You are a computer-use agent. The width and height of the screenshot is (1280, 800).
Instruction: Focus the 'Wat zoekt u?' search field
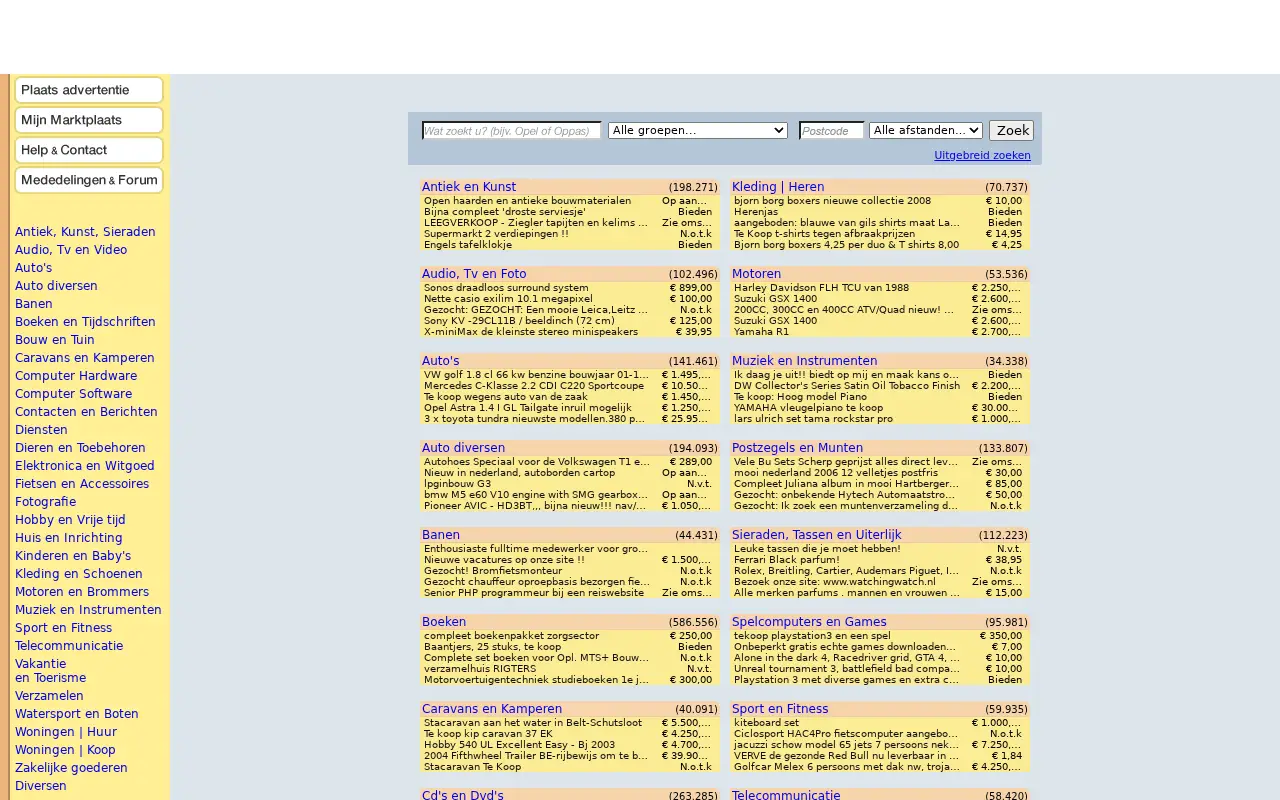tap(511, 131)
